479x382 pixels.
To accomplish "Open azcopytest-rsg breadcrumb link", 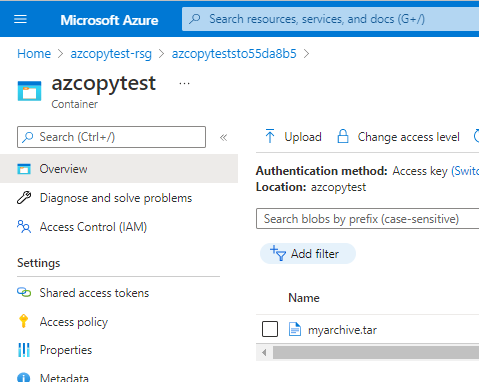I will coord(111,54).
